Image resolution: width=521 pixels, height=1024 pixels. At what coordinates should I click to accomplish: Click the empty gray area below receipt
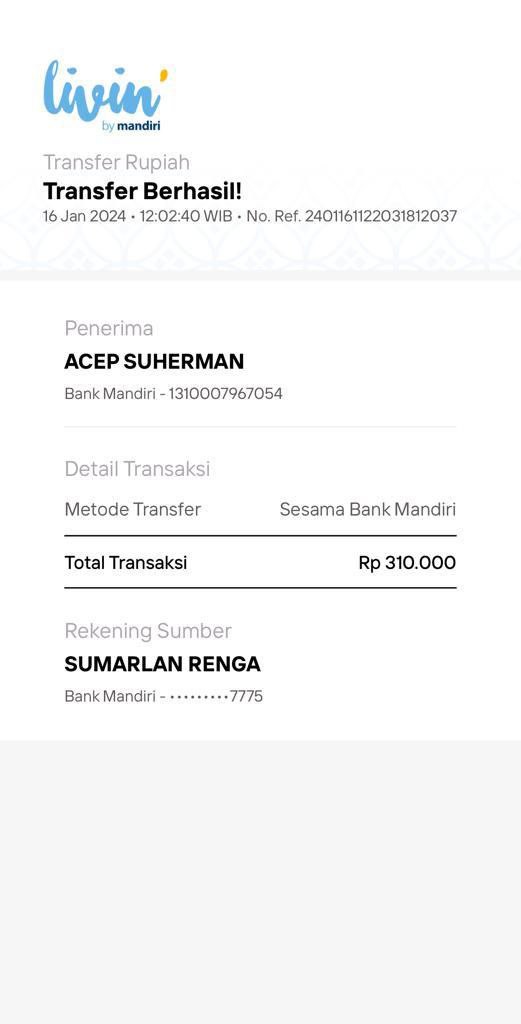(260, 882)
